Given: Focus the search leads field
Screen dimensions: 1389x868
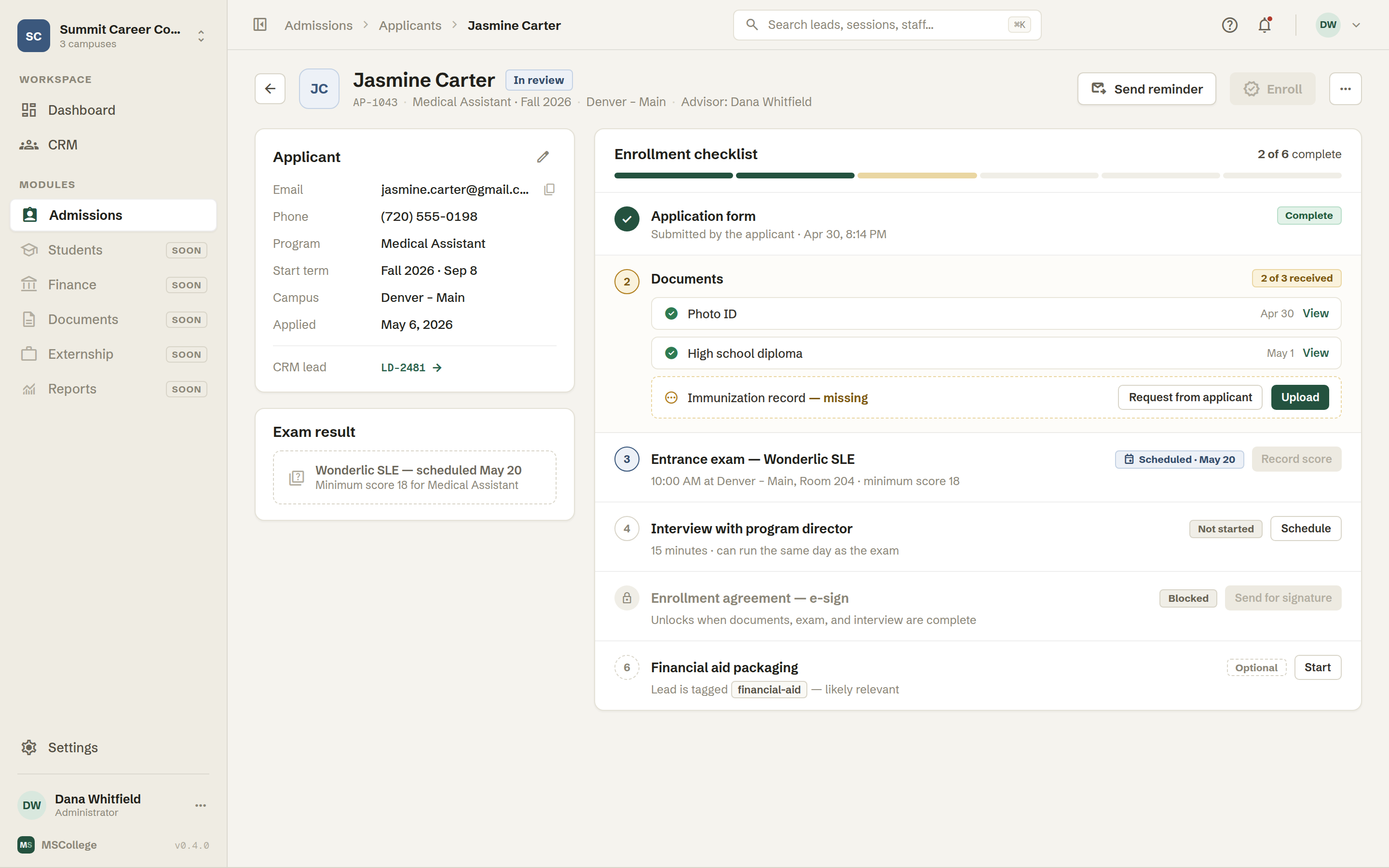Looking at the screenshot, I should pos(887,25).
